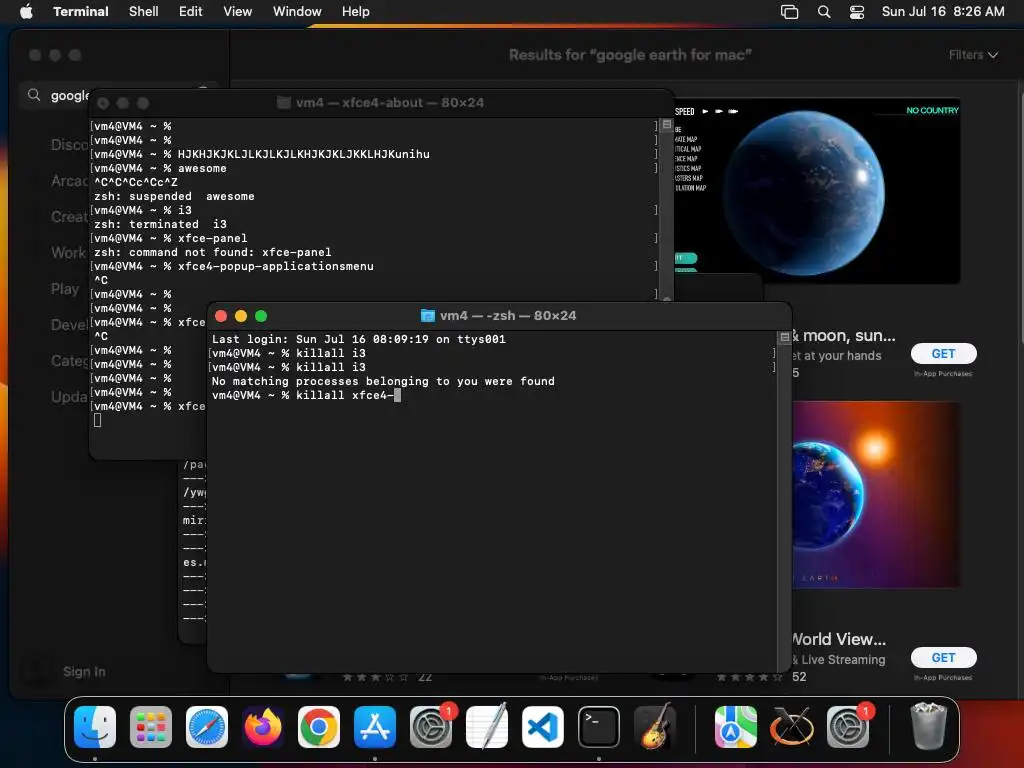Click the scroll marker icon in zsh terminal

[x=784, y=338]
